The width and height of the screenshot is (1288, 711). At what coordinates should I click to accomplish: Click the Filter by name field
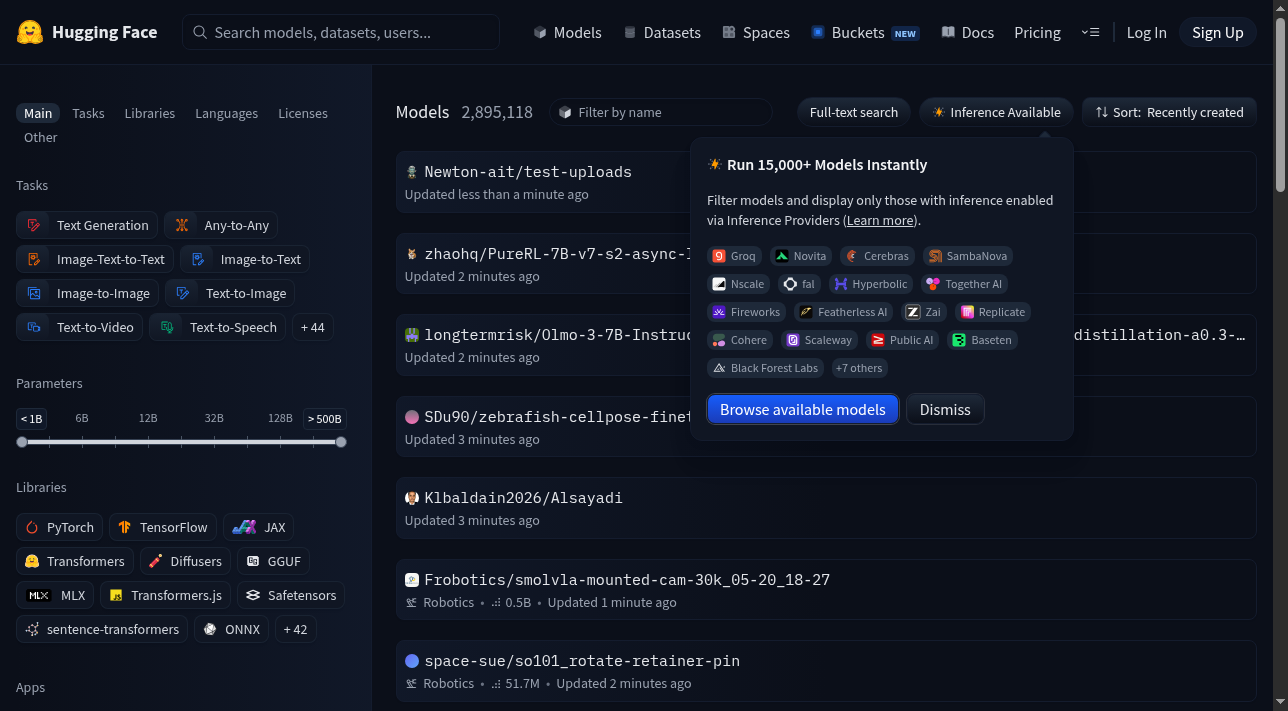click(x=661, y=112)
